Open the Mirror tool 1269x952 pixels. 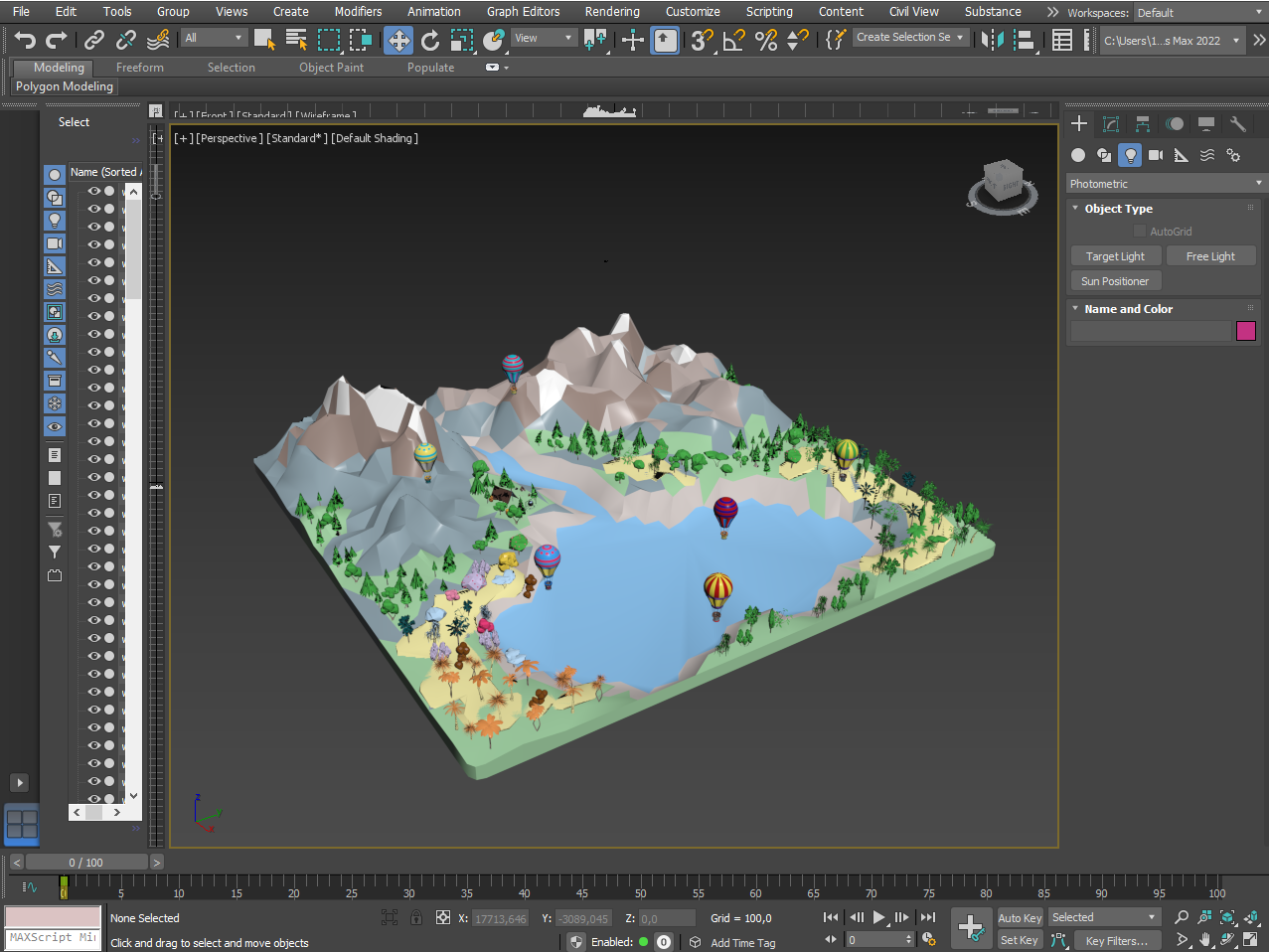[x=991, y=40]
